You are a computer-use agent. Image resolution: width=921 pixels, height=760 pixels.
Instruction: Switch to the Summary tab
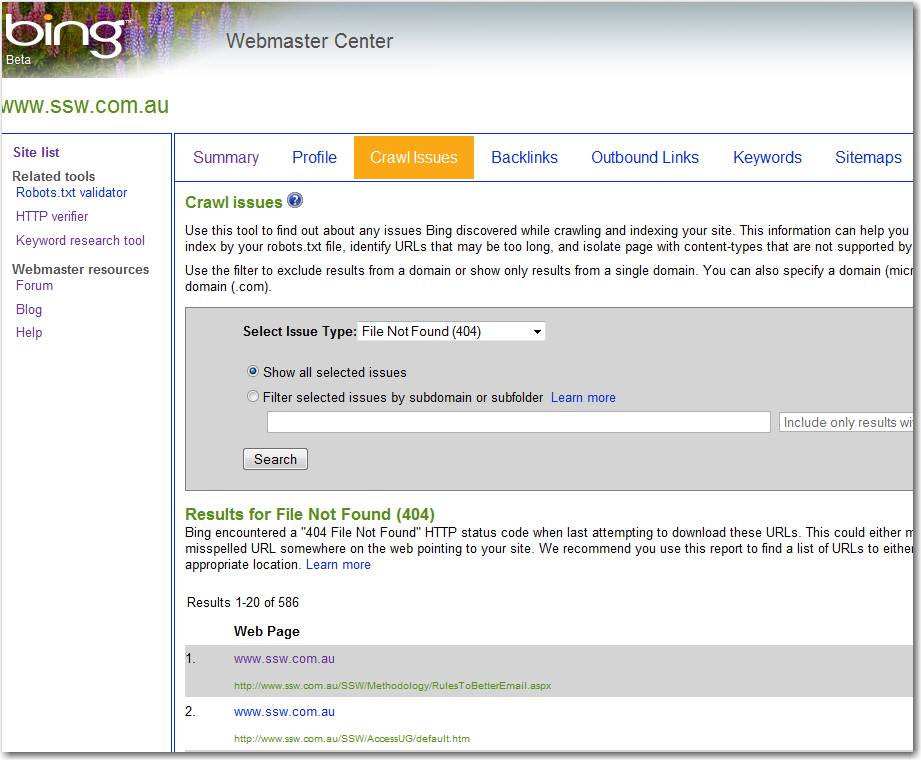click(x=226, y=157)
